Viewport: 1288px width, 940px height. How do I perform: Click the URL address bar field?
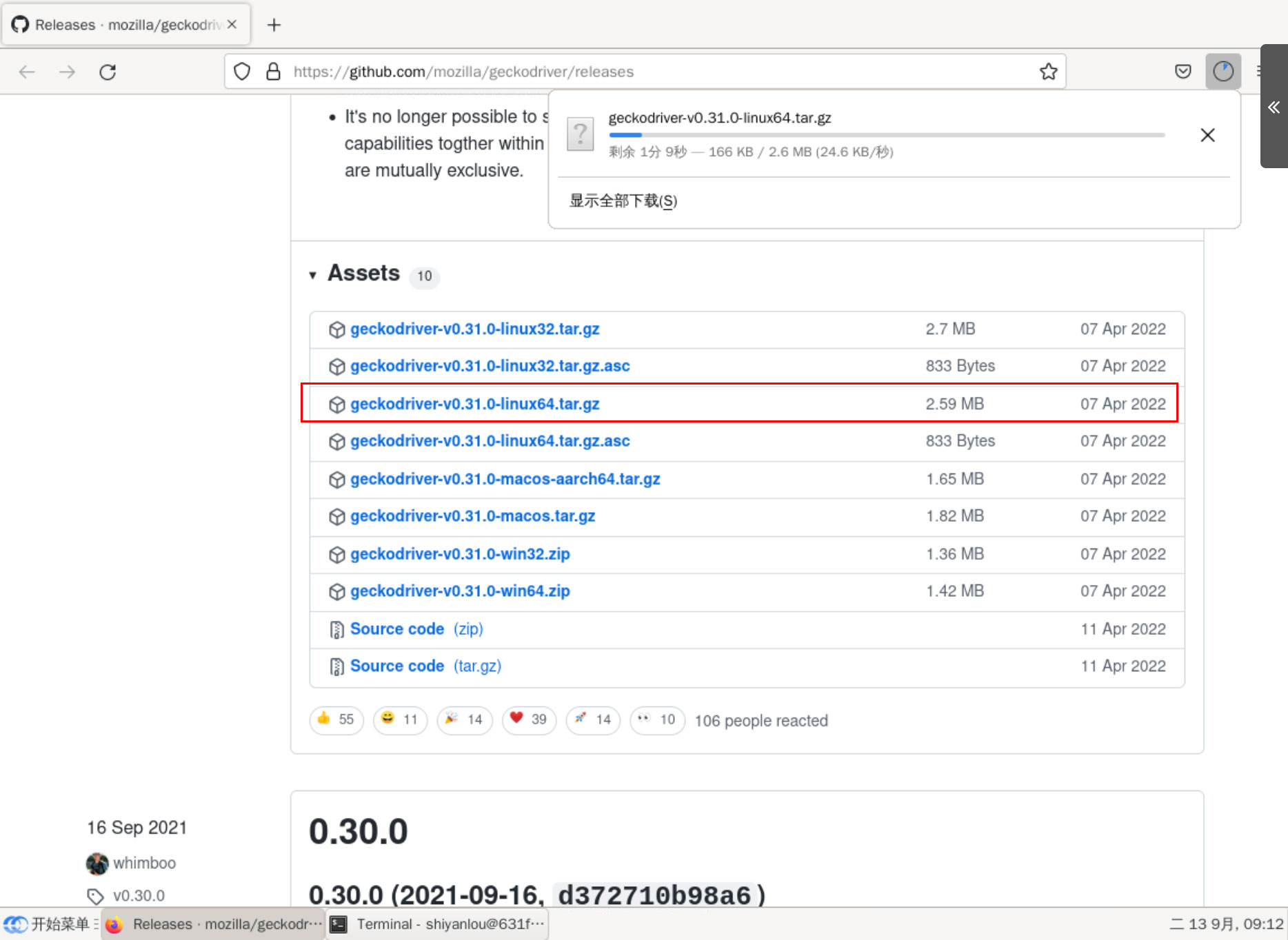[x=645, y=72]
